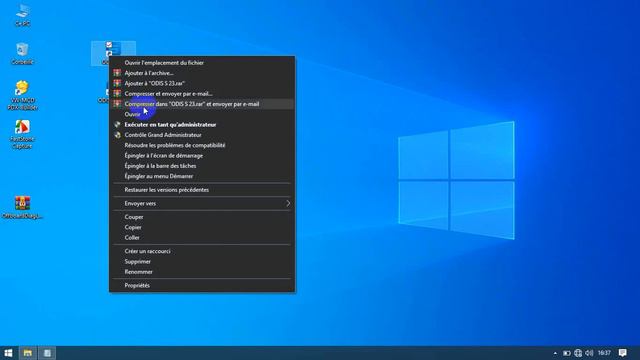Open the volume speaker tray icon

click(589, 353)
